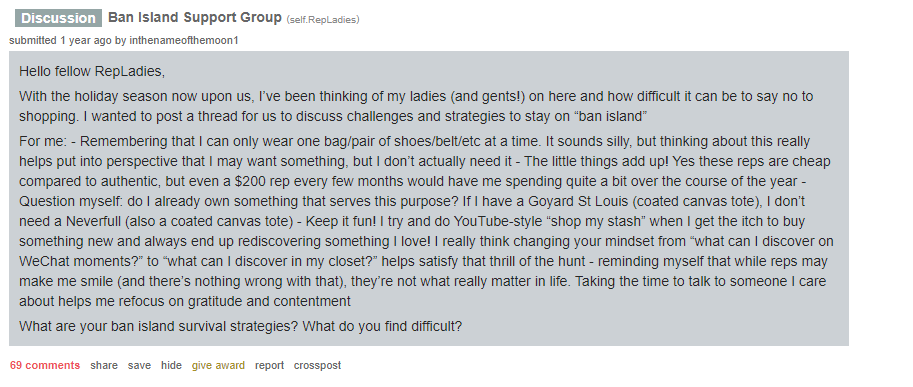Click the share link

pos(104,365)
